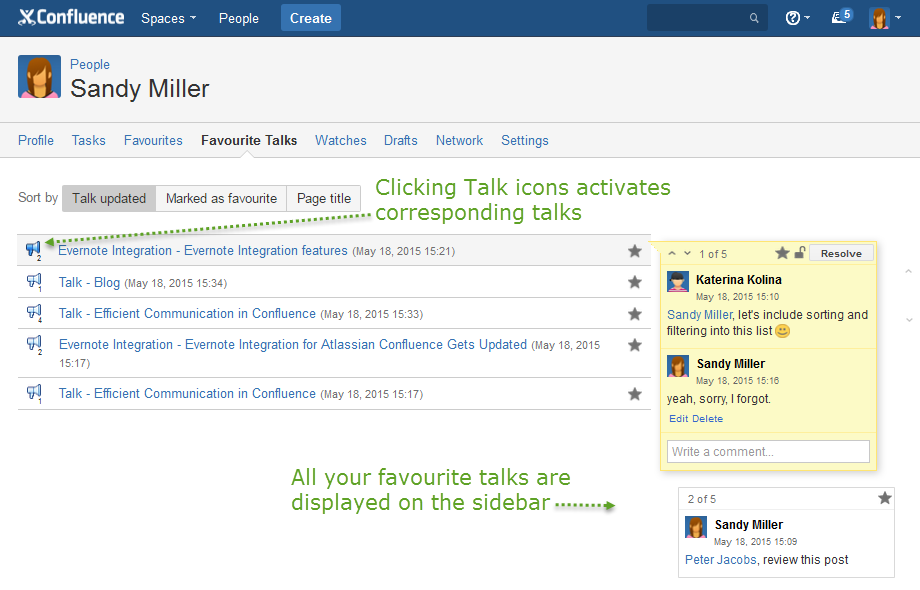Toggle star on the 2 of 5 talk card
Image resolution: width=920 pixels, height=590 pixels.
pos(884,498)
